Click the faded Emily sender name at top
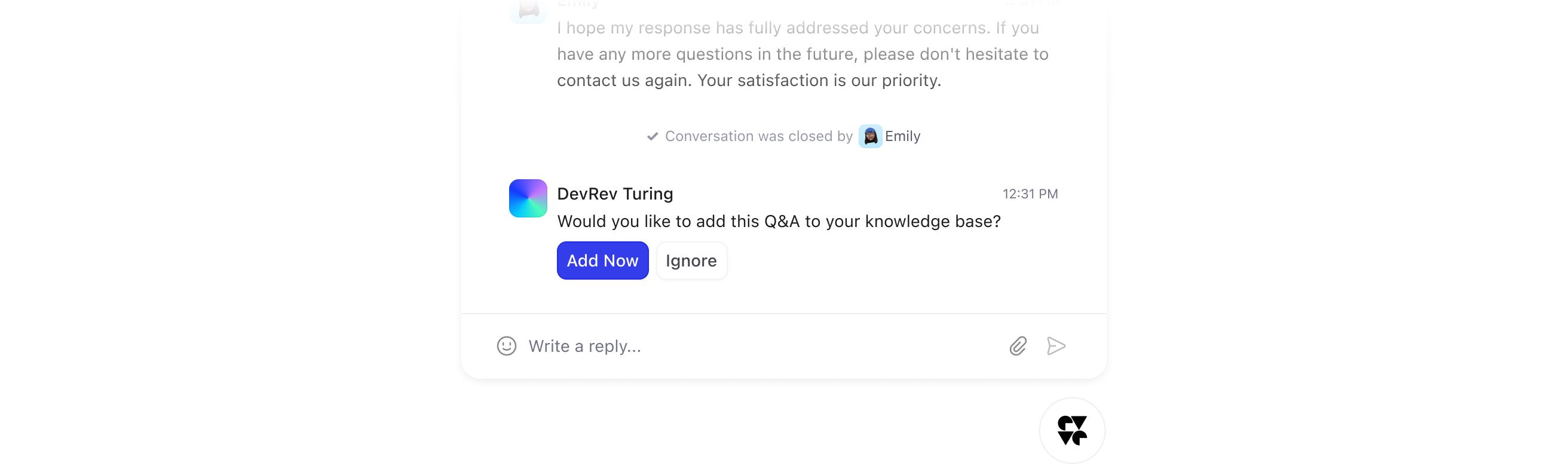The height and width of the screenshot is (466, 1568). tap(578, 4)
